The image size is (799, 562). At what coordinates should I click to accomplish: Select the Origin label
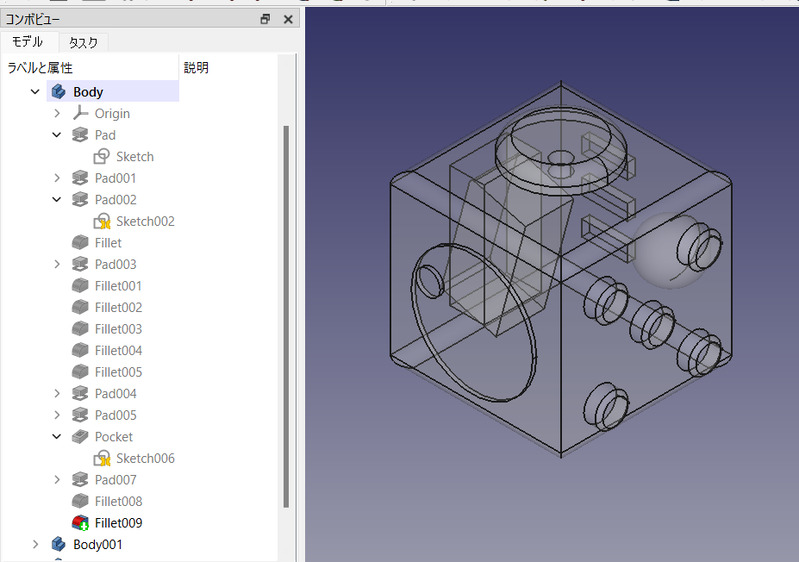click(x=112, y=113)
